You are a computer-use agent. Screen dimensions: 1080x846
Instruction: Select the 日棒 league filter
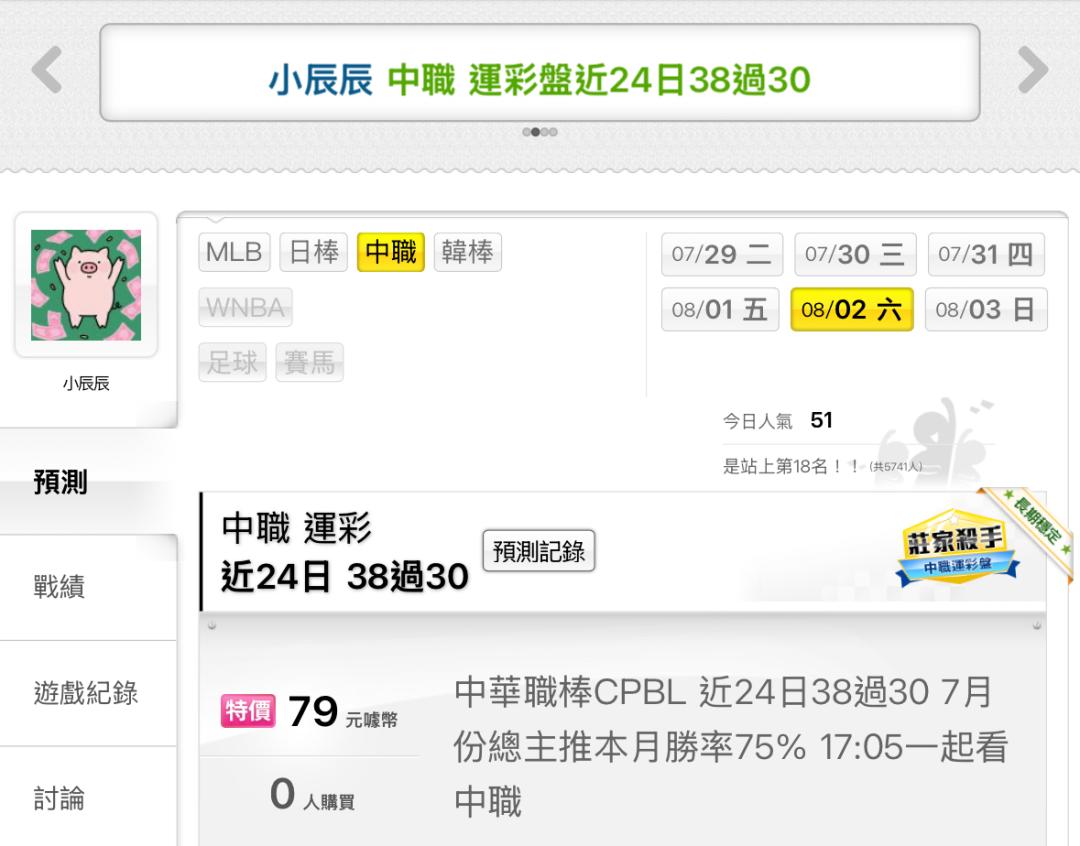coord(313,252)
